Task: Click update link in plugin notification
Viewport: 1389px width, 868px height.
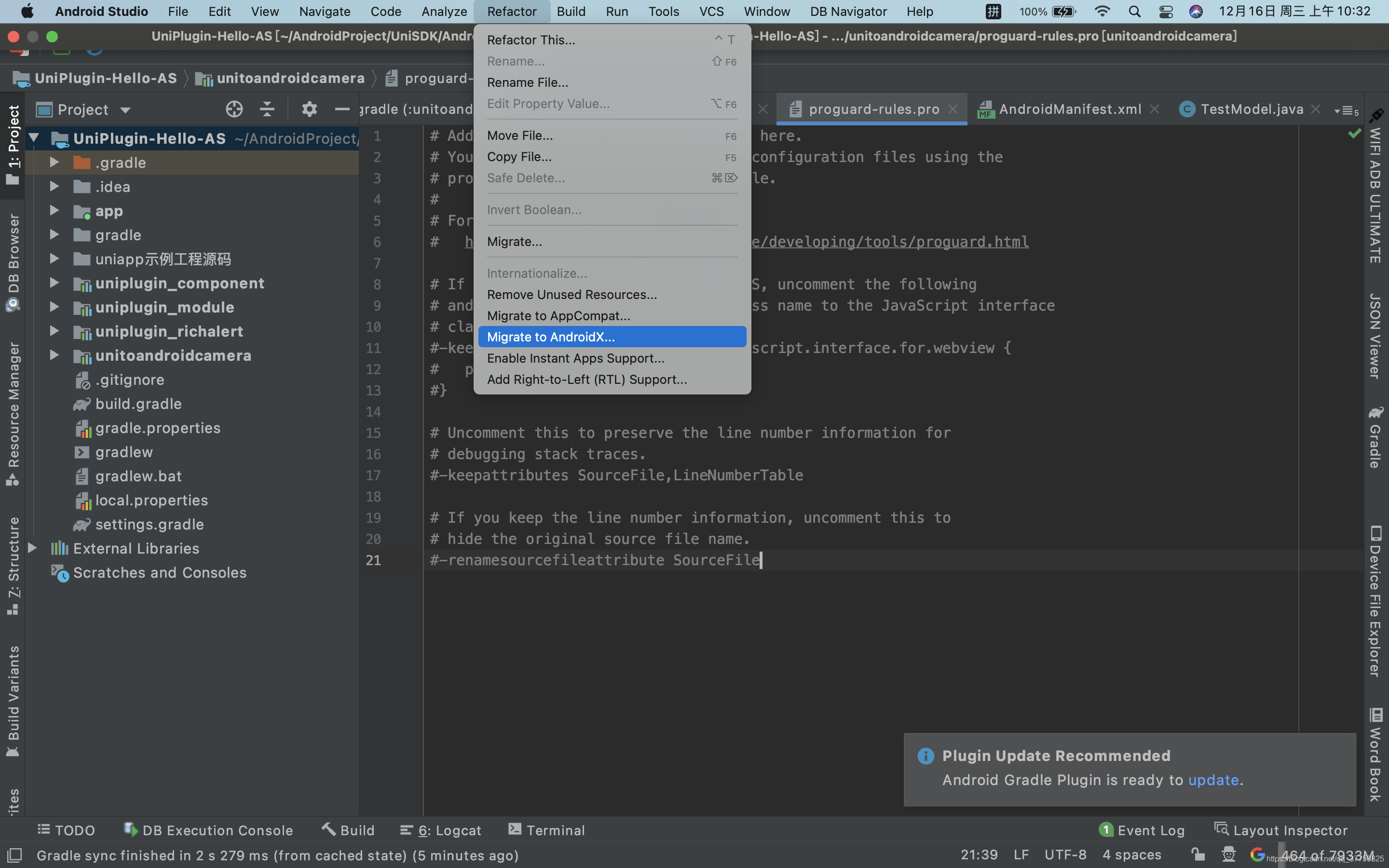Action: [1213, 780]
